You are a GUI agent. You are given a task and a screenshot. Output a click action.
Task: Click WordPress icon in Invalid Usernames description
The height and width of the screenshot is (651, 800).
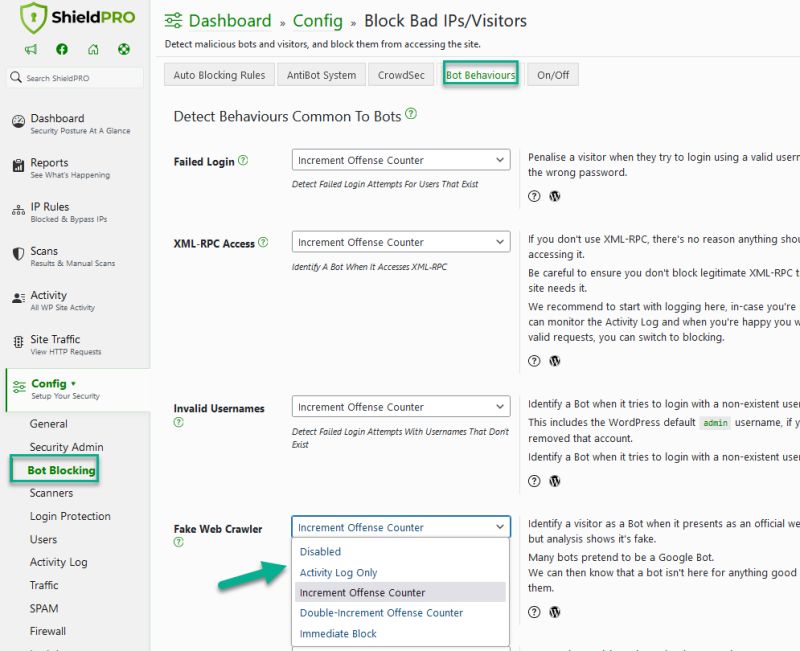[x=555, y=481]
